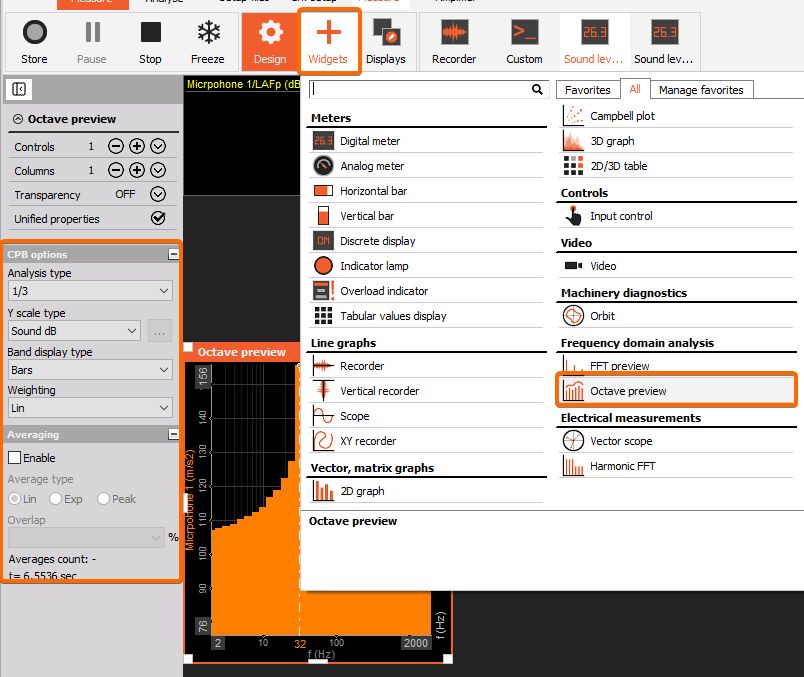Add an XY recorder widget

[427, 441]
